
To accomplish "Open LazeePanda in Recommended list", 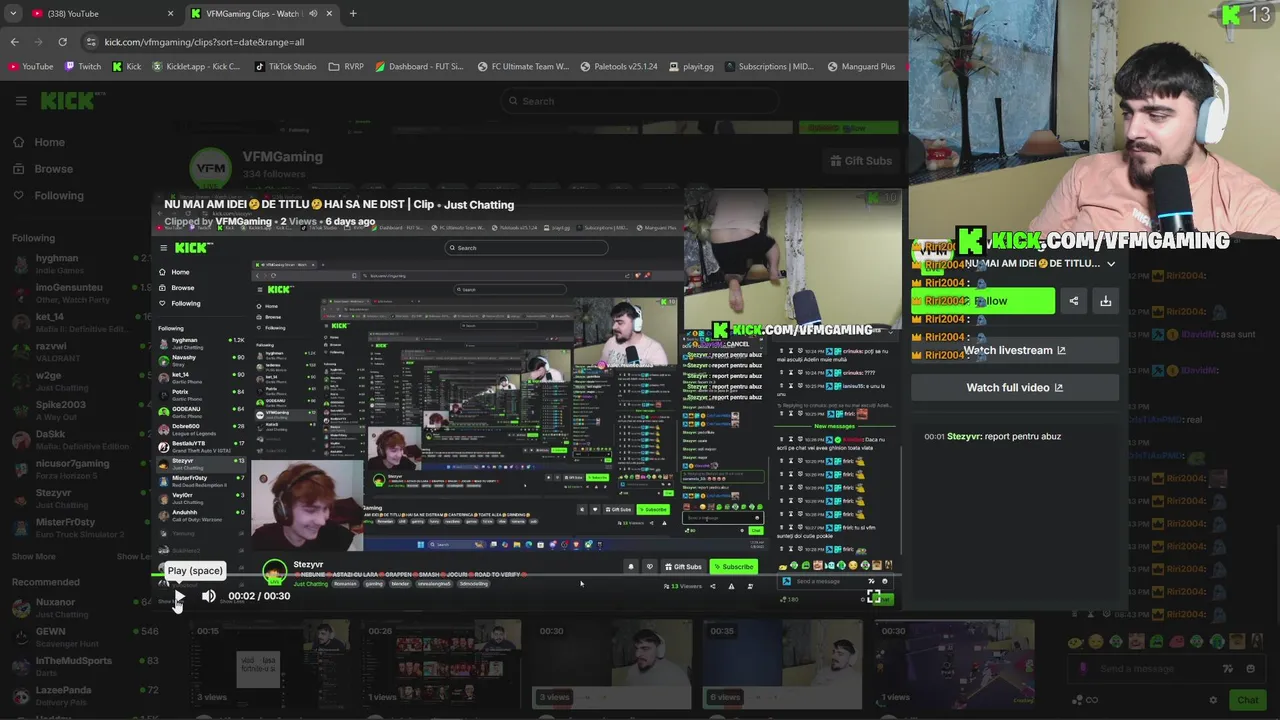I will click(83, 694).
